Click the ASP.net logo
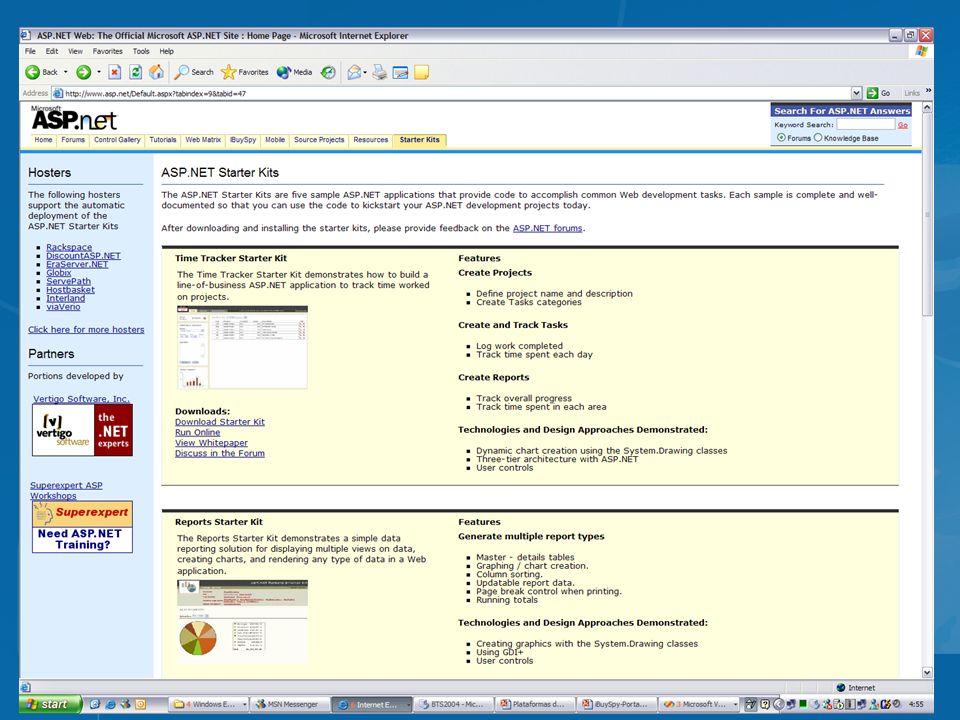The image size is (960, 720). click(x=74, y=119)
